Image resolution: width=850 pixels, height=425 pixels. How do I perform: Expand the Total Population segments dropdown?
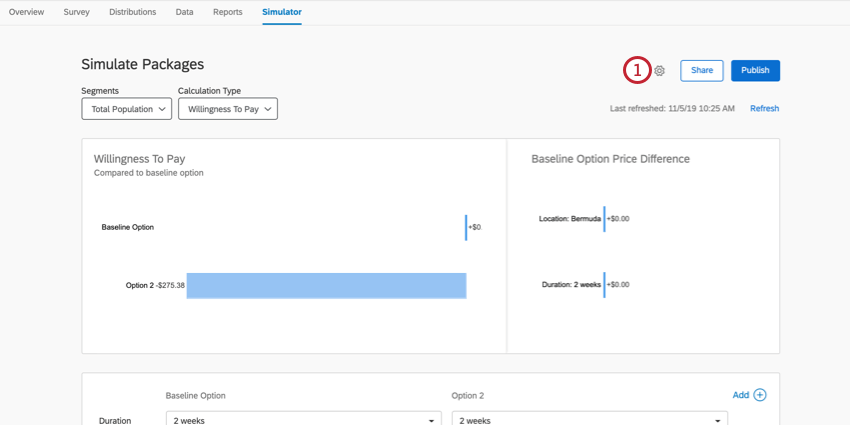pyautogui.click(x=126, y=109)
